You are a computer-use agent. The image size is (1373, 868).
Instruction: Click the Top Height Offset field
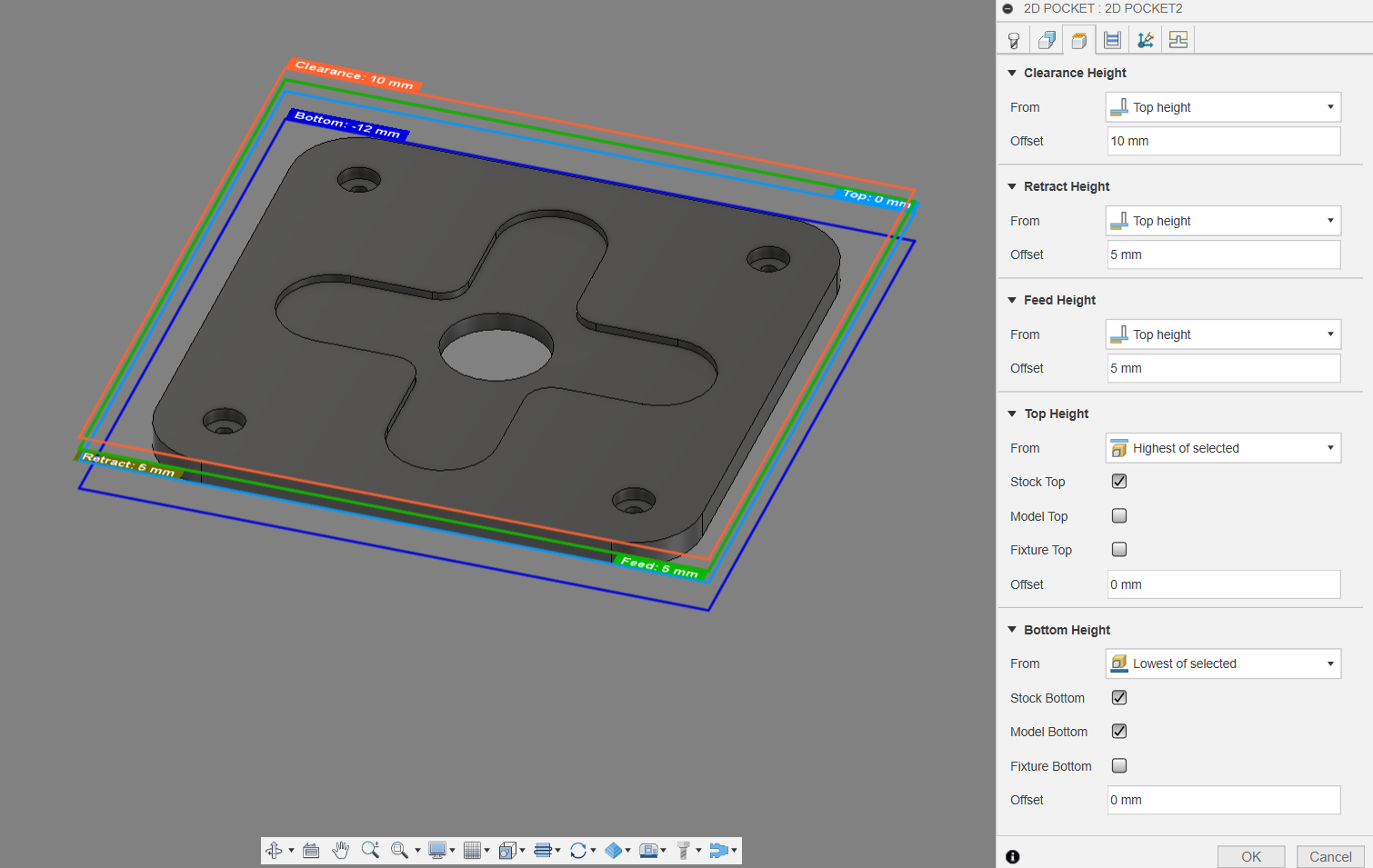pos(1223,584)
